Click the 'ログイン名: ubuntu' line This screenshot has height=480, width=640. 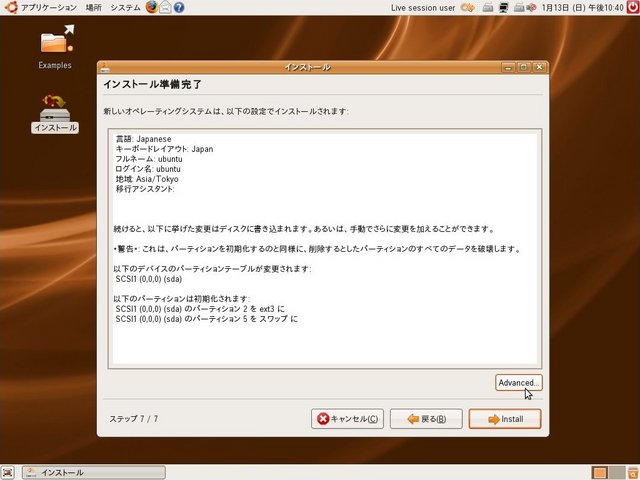[x=148, y=169]
